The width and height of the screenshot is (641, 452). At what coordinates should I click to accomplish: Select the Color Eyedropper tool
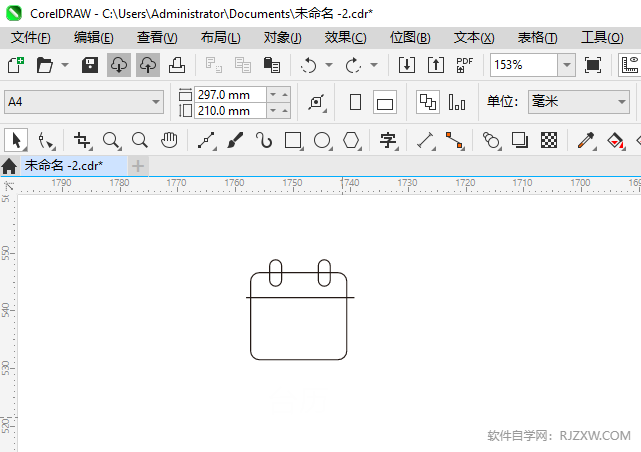pyautogui.click(x=586, y=141)
